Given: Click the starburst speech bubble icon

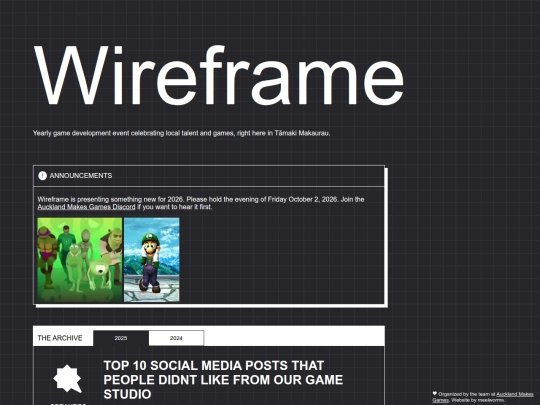Looking at the screenshot, I should [x=68, y=379].
